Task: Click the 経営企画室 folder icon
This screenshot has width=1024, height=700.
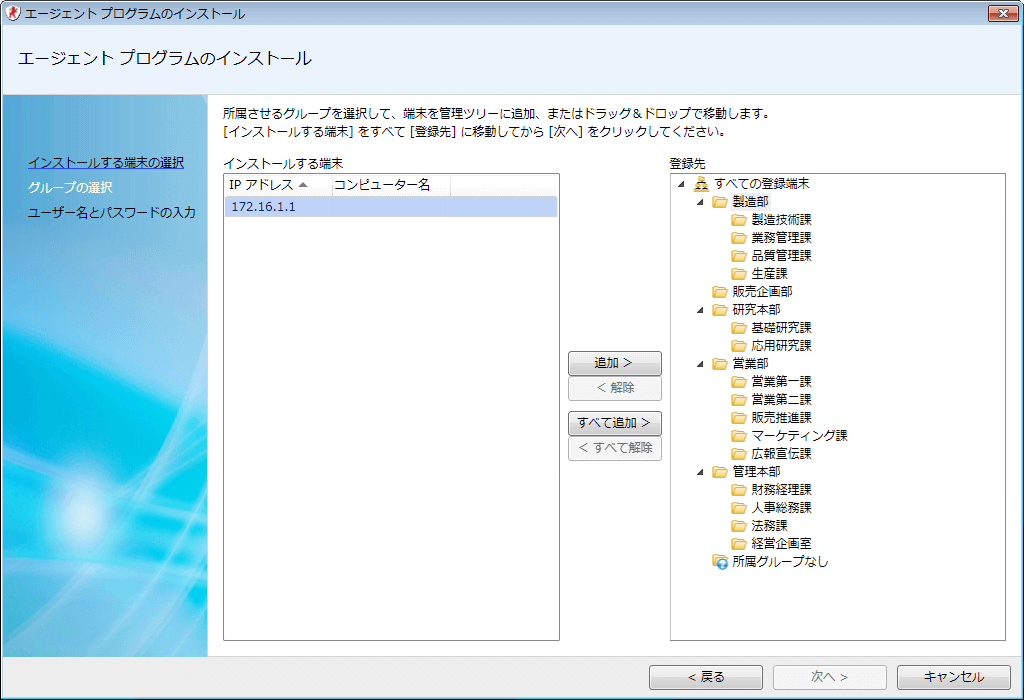Action: pyautogui.click(x=739, y=544)
